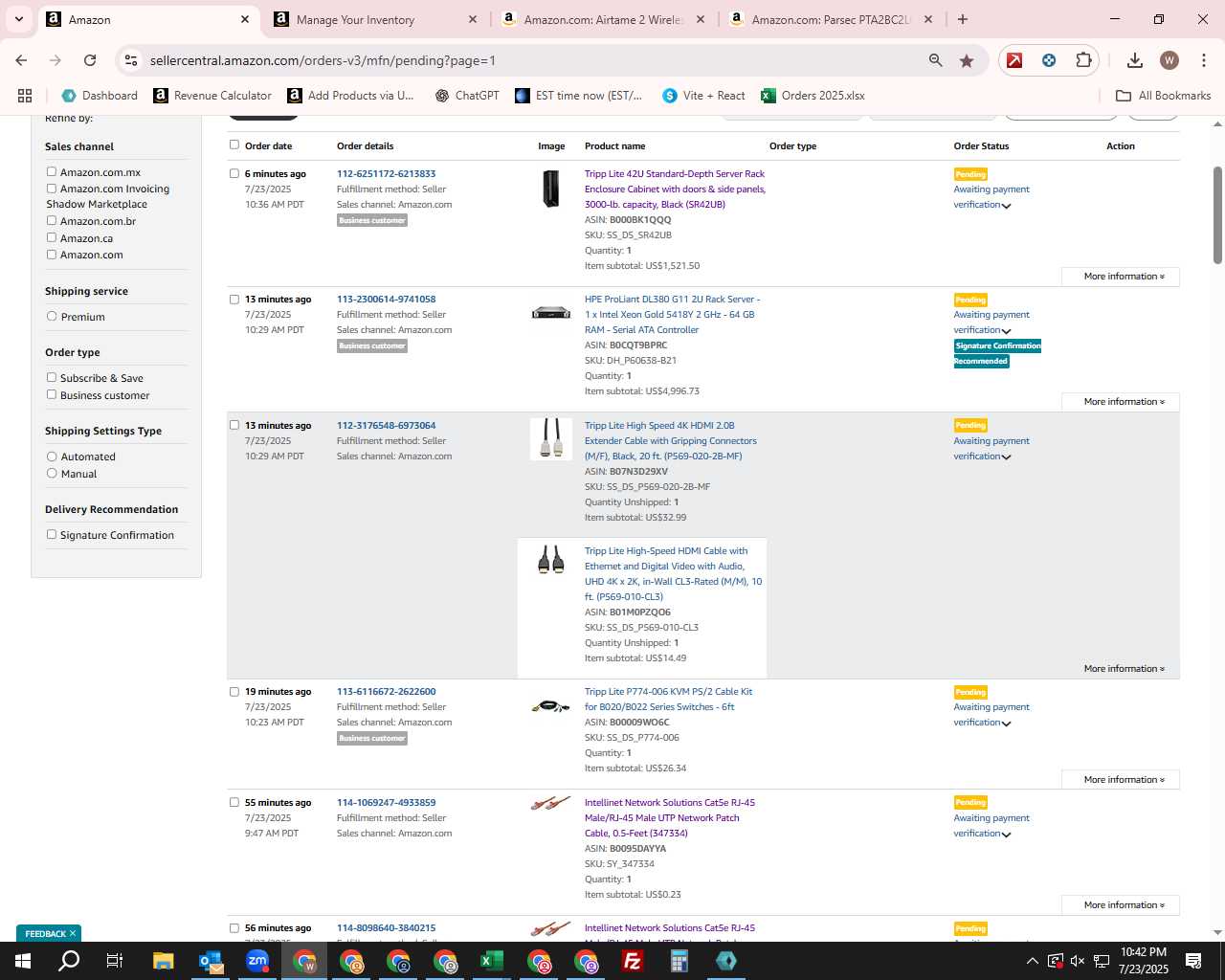Click the server rack product thumbnail
1225x980 pixels.
[551, 189]
